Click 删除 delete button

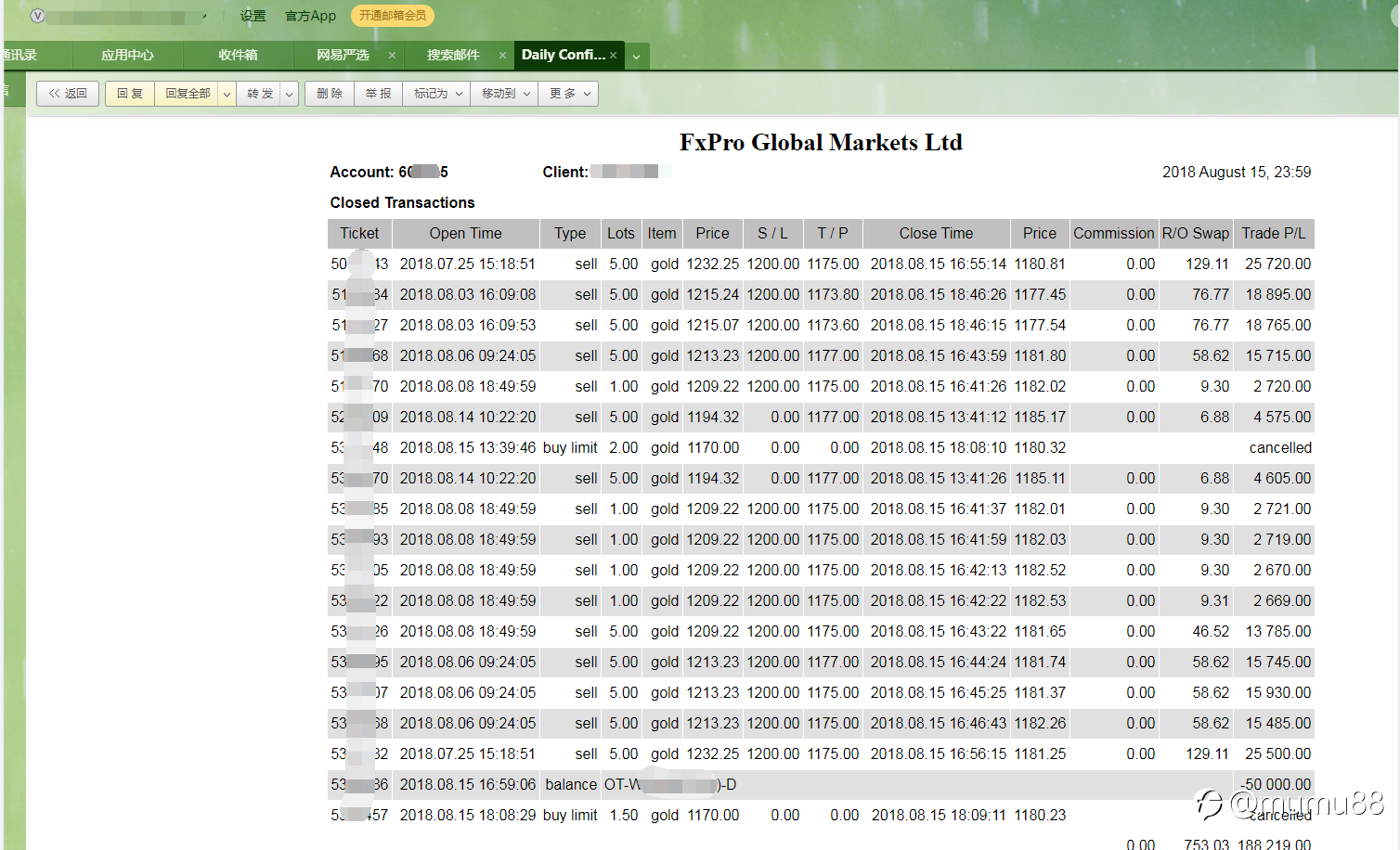click(x=330, y=94)
